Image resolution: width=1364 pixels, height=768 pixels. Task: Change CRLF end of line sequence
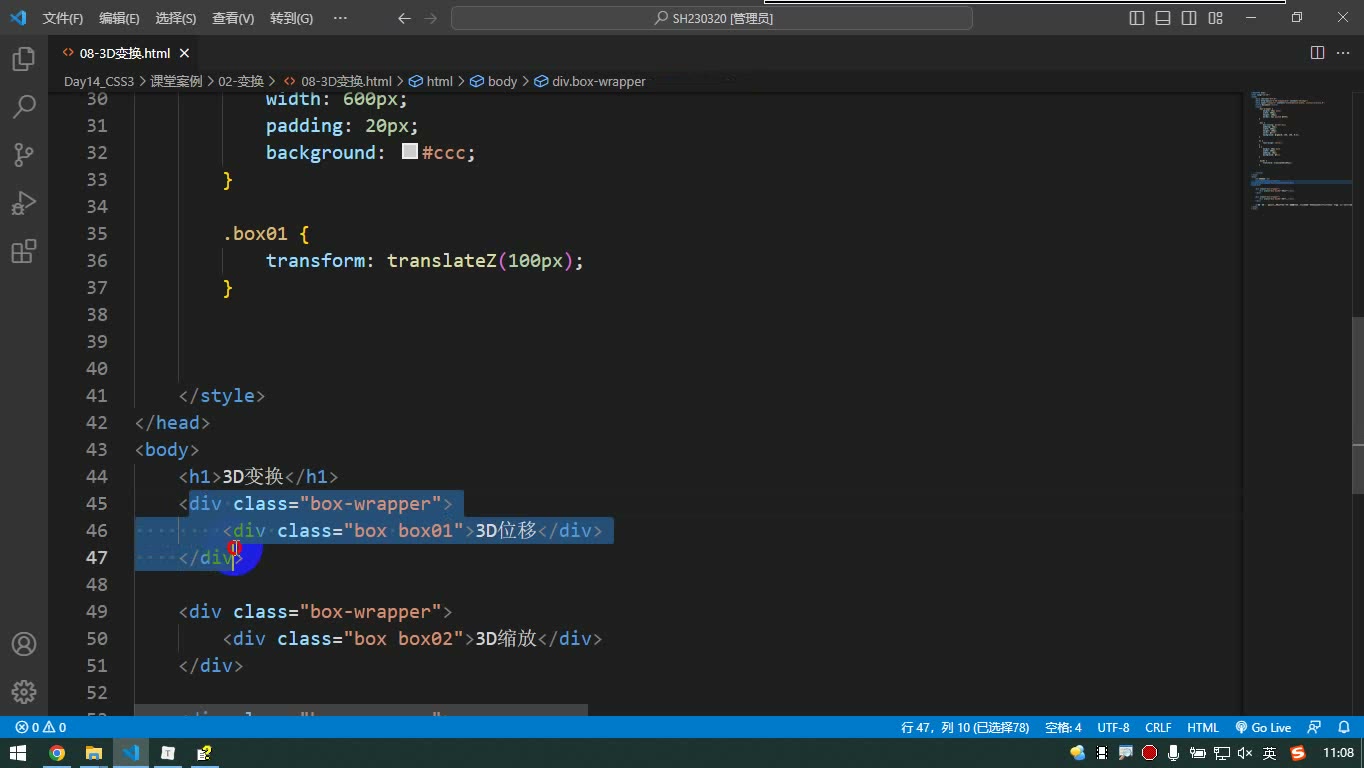click(1158, 727)
